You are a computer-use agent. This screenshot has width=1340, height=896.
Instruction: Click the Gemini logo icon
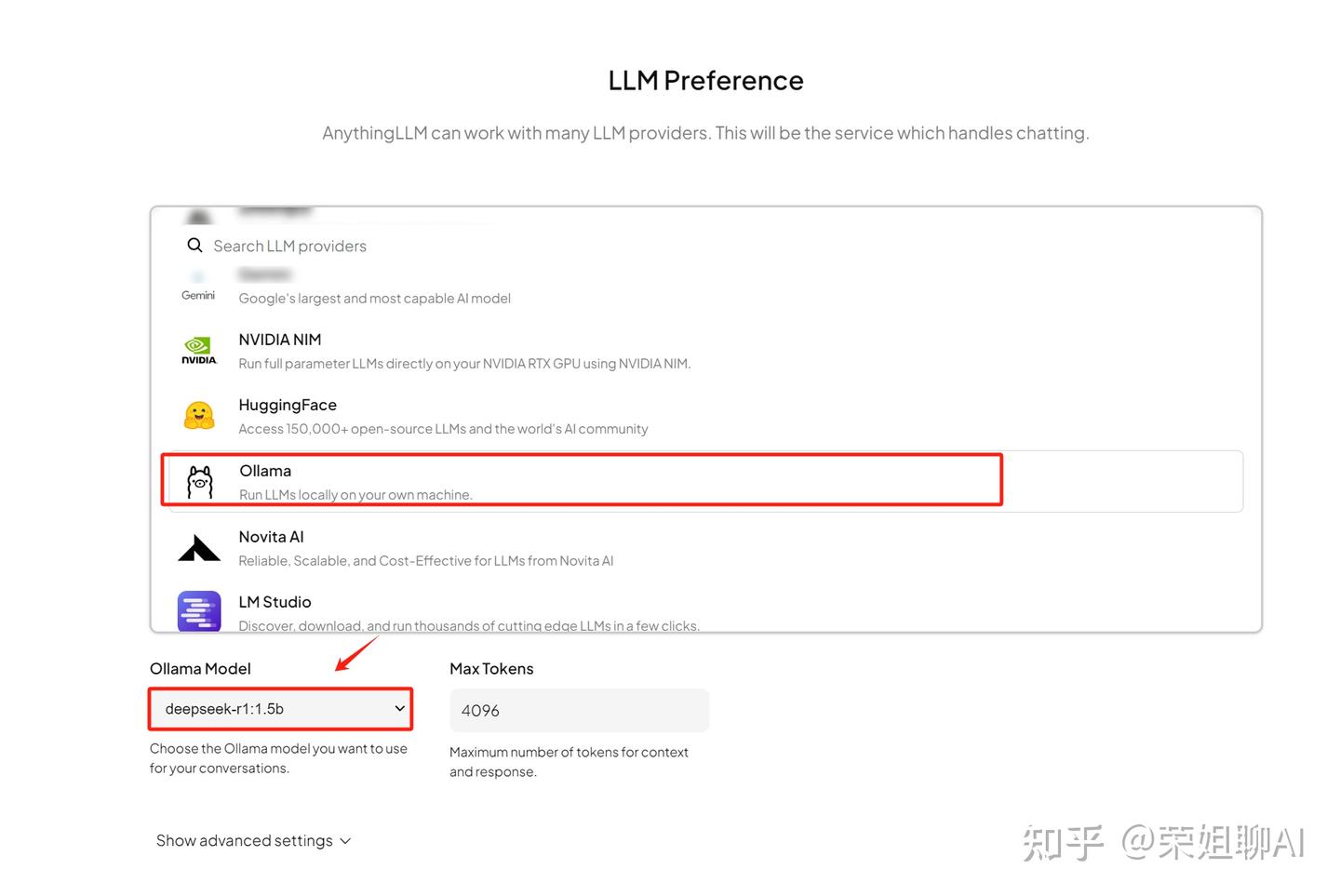(x=198, y=287)
